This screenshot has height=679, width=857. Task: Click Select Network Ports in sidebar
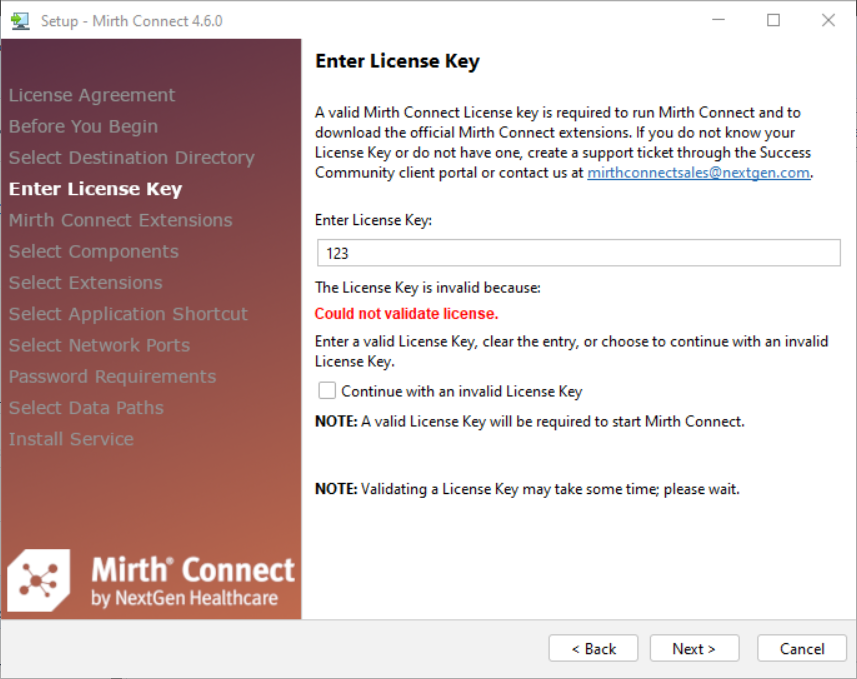pos(99,345)
